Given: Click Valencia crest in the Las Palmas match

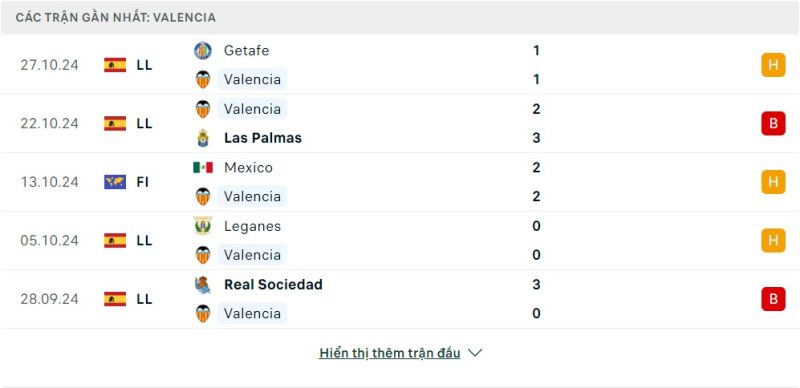Looking at the screenshot, I should 203,109.
